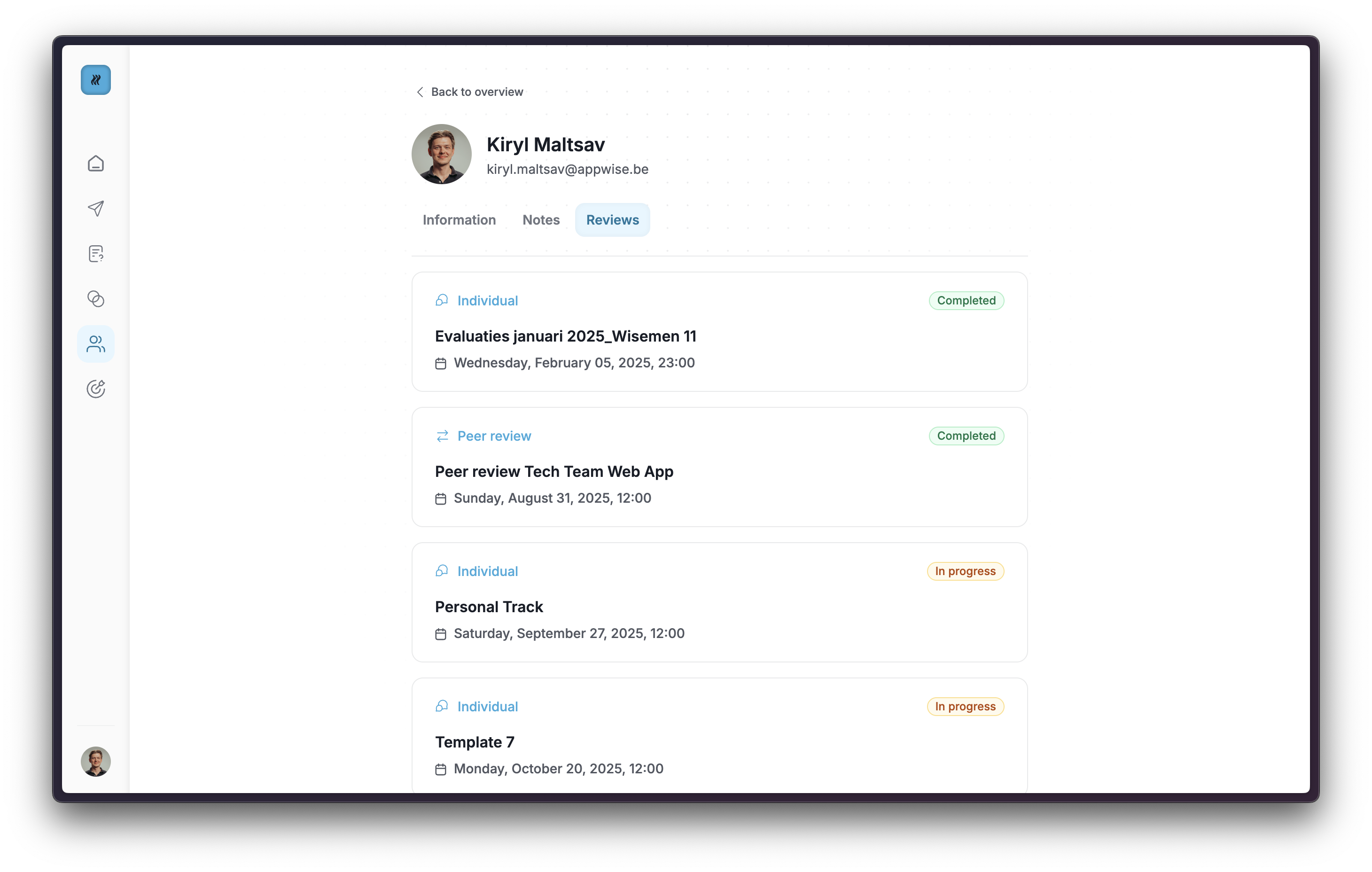Click In progress badge on Personal Track
The width and height of the screenshot is (1372, 872).
965,571
